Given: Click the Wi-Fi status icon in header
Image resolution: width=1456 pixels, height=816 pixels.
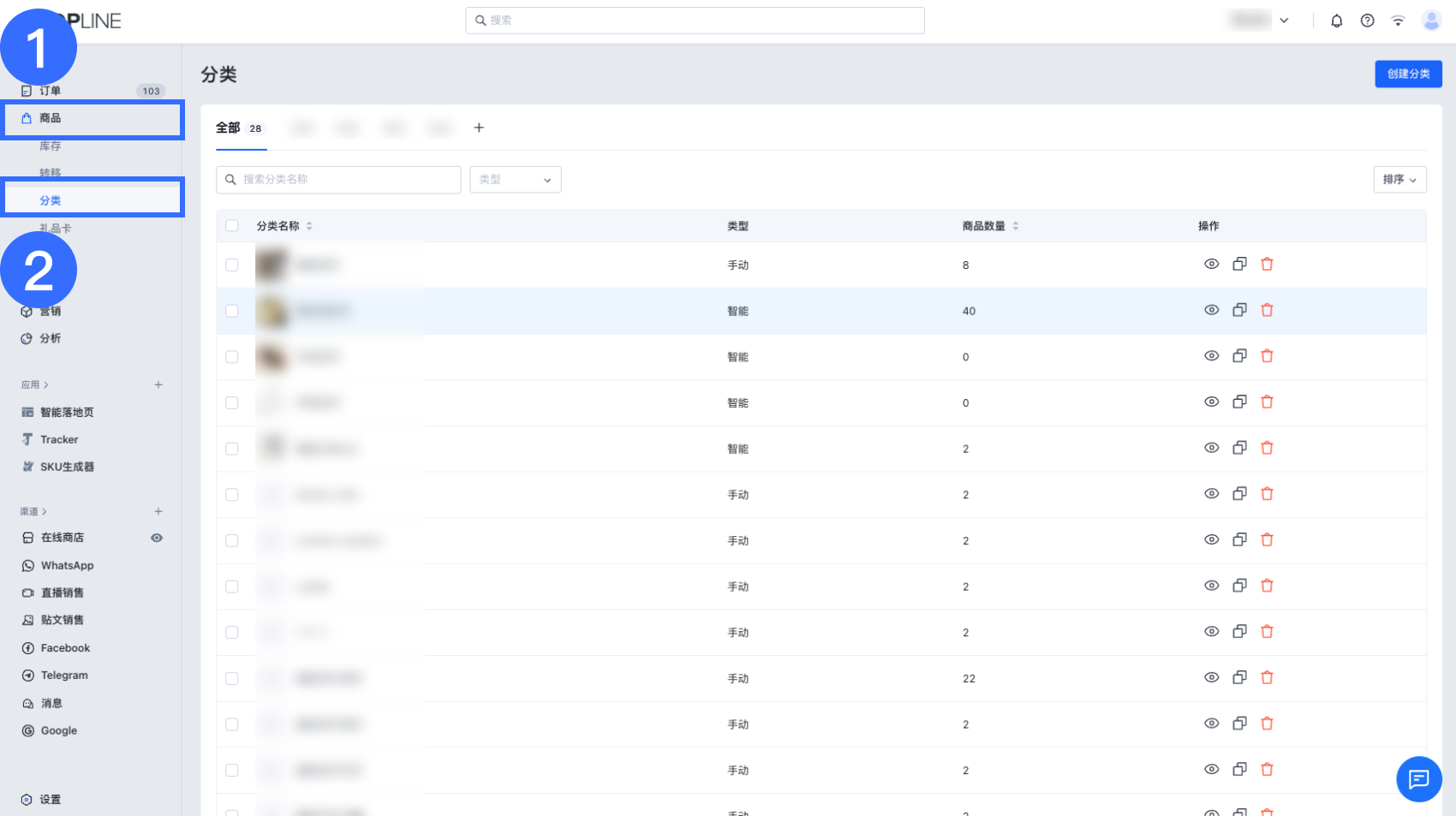Looking at the screenshot, I should [1398, 21].
